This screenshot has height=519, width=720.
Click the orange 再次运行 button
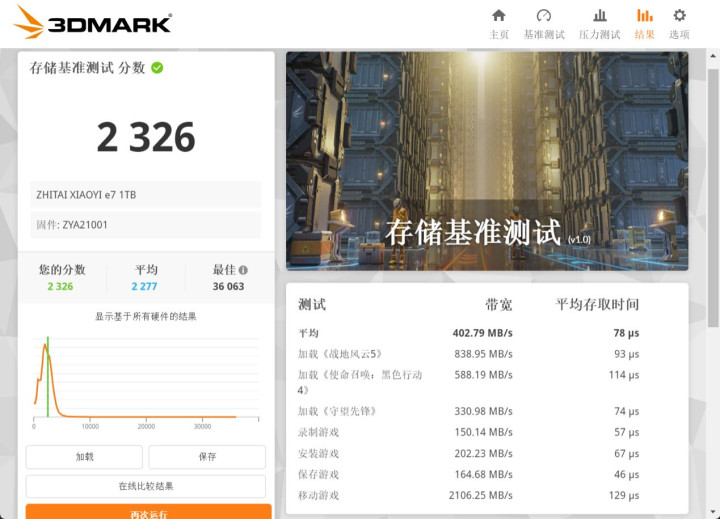coord(148,512)
